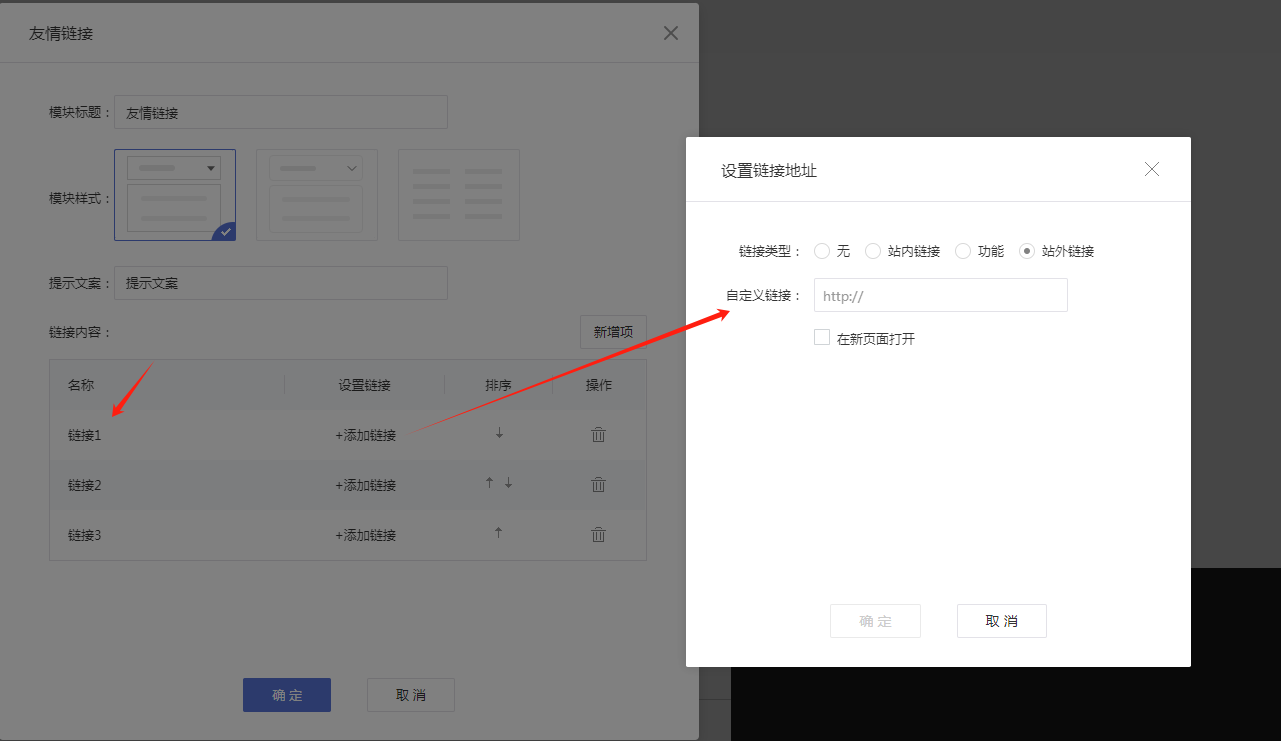1281x741 pixels.
Task: Edit the 提示文案 input field
Action: point(281,282)
